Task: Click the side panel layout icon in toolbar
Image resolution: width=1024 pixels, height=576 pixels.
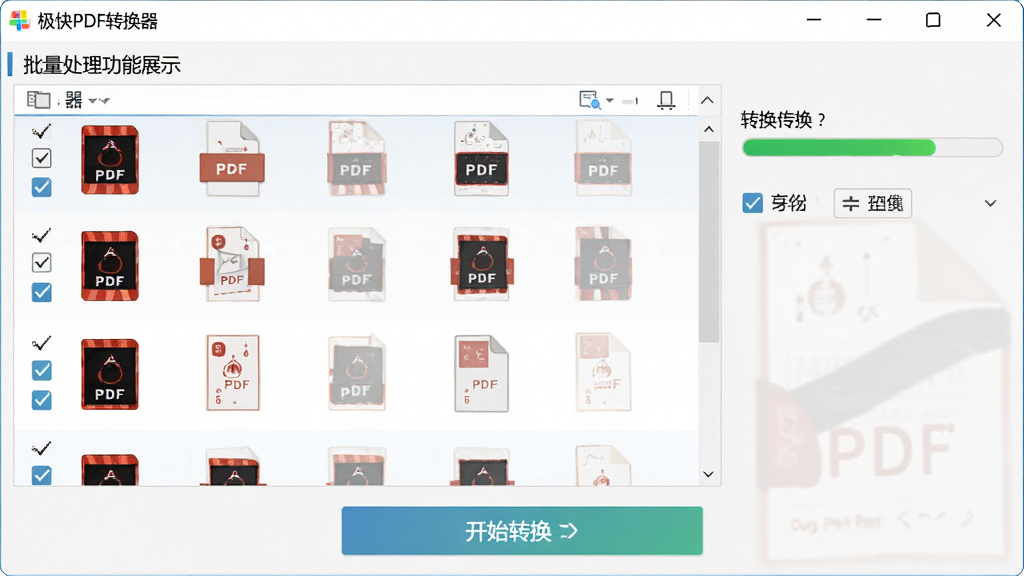Action: tap(39, 100)
